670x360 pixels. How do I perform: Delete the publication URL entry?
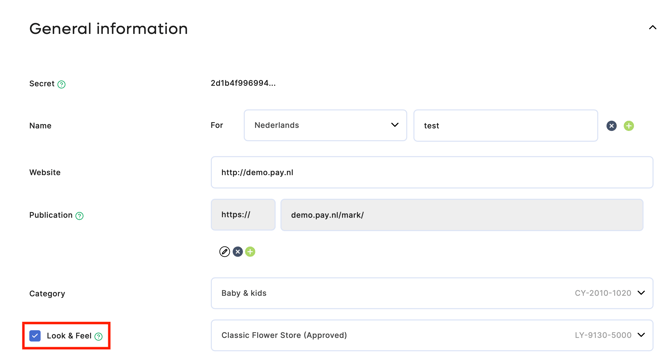[x=238, y=252]
